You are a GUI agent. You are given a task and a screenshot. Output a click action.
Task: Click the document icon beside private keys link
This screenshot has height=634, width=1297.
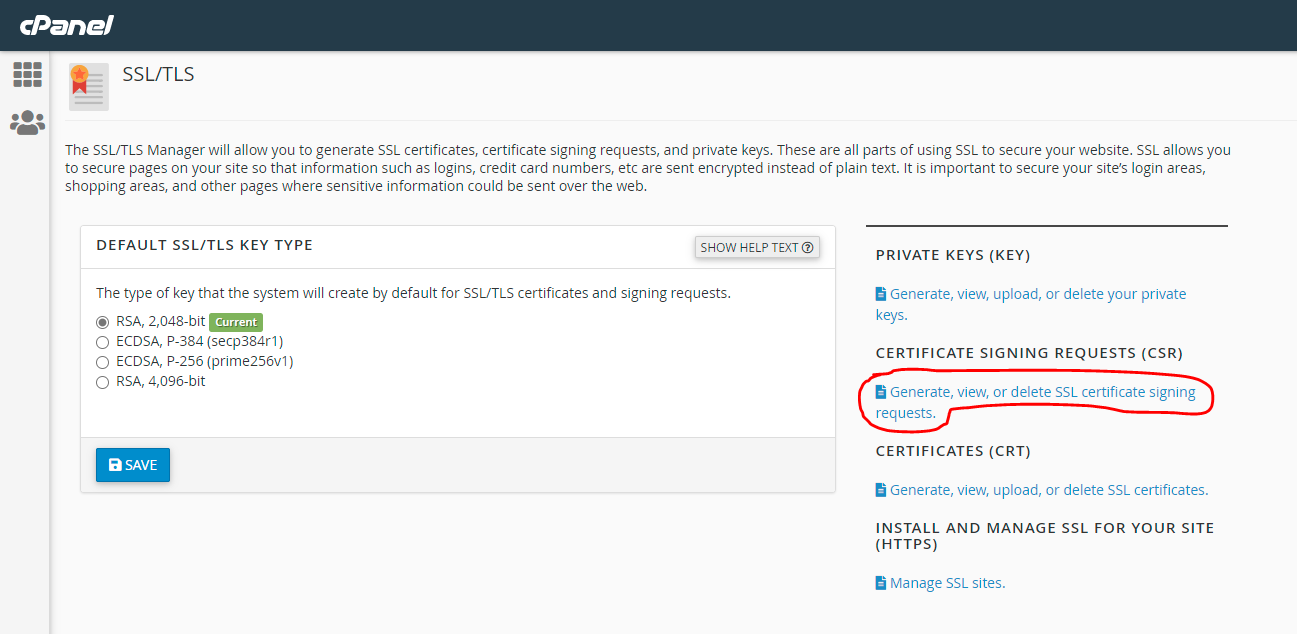[x=880, y=293]
